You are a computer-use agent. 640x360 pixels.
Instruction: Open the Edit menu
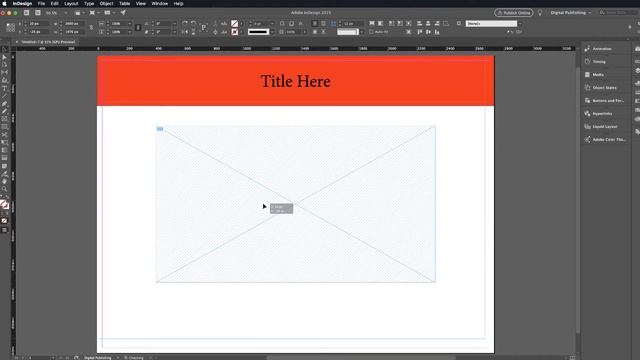point(54,4)
